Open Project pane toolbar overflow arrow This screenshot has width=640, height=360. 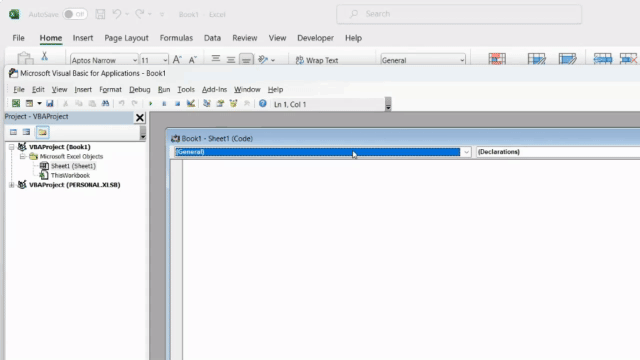coord(143,133)
